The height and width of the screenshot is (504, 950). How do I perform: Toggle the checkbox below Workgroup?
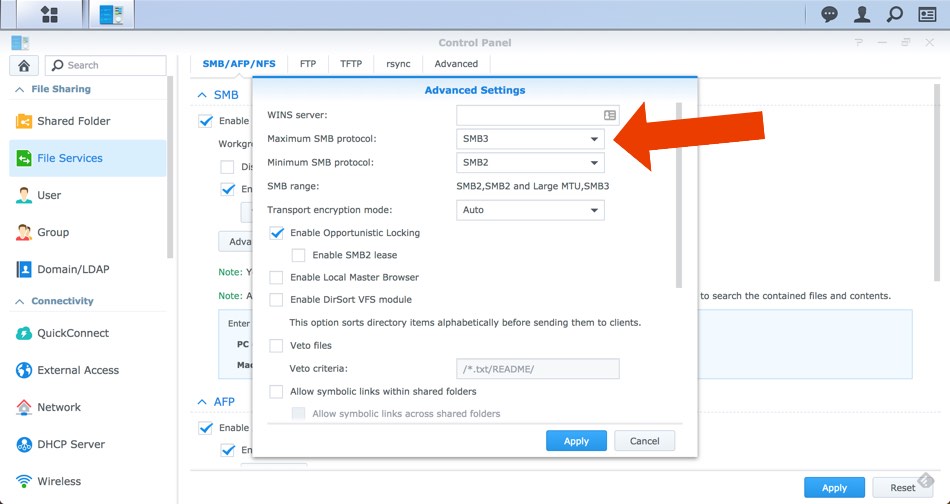coord(227,167)
